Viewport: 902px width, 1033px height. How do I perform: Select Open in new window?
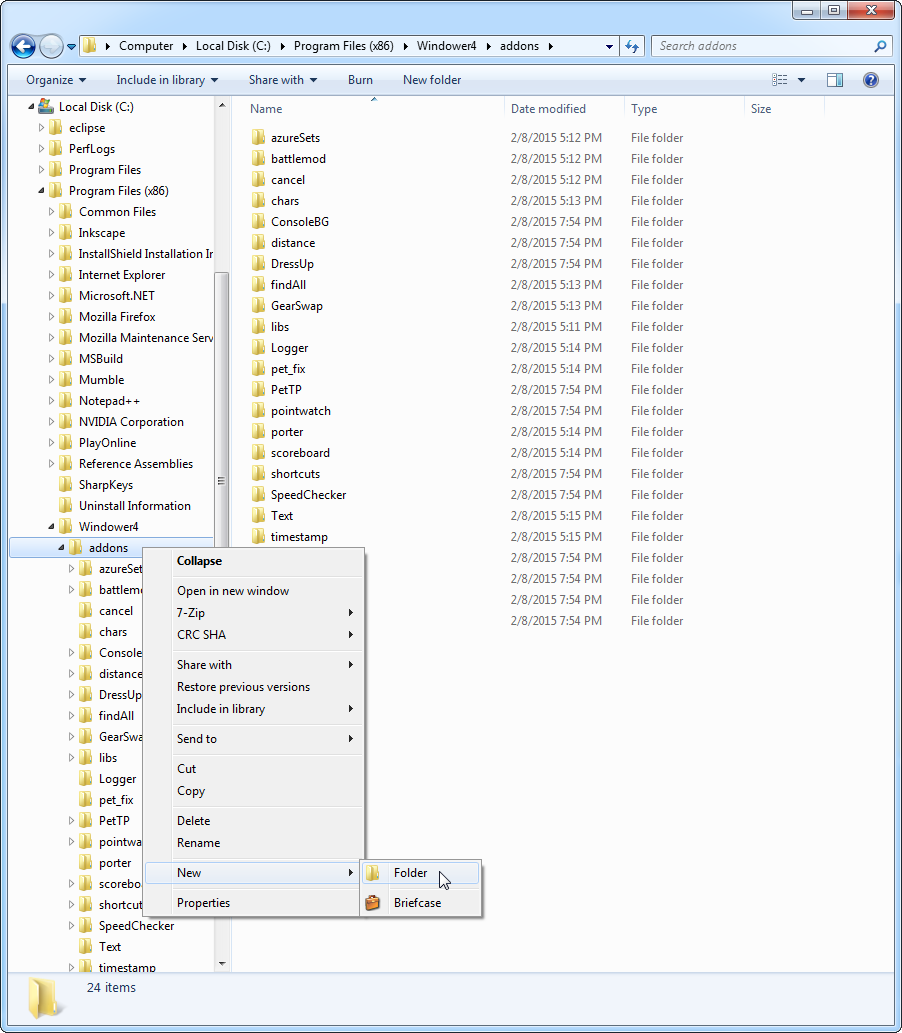(x=254, y=591)
